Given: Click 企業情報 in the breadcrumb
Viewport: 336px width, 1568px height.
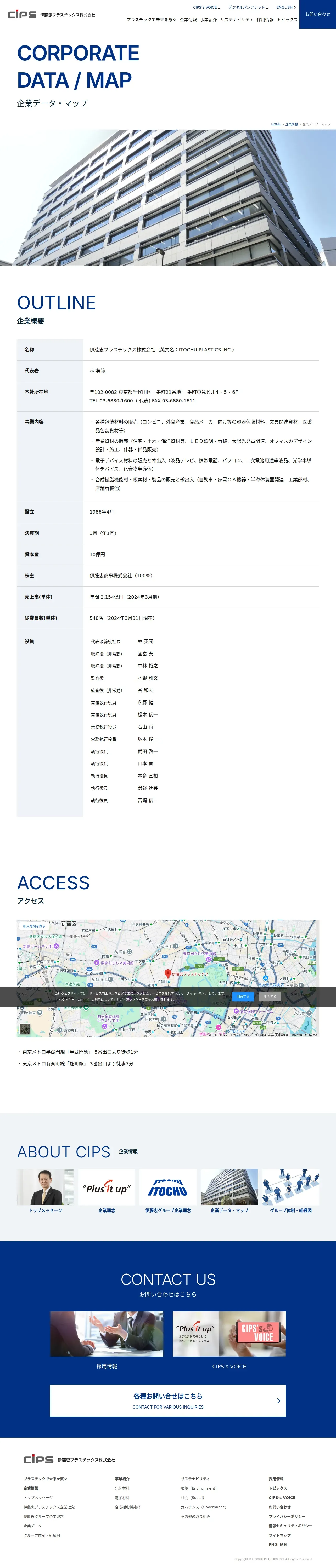Looking at the screenshot, I should coord(292,124).
